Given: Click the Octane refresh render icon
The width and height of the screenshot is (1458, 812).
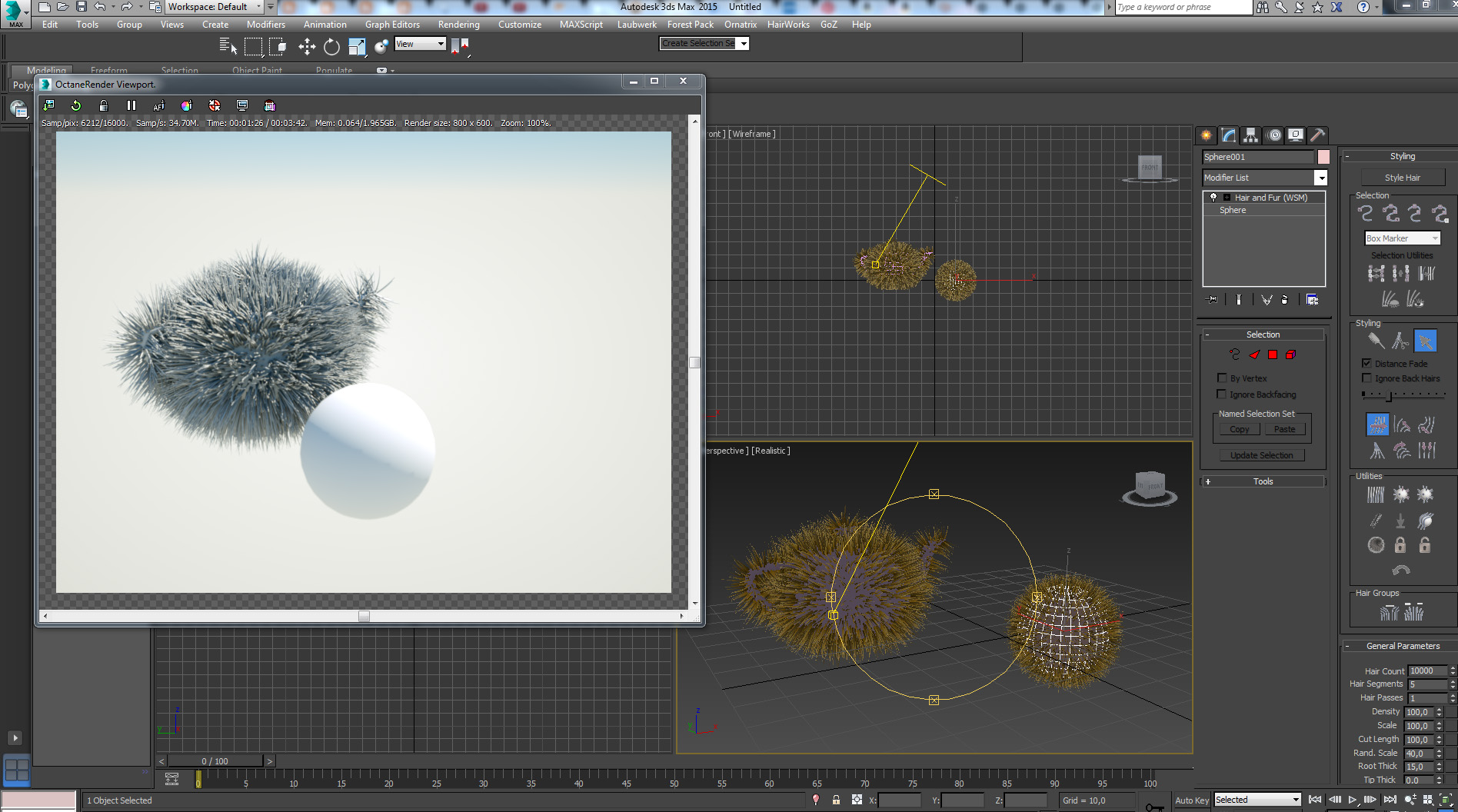Looking at the screenshot, I should [76, 105].
